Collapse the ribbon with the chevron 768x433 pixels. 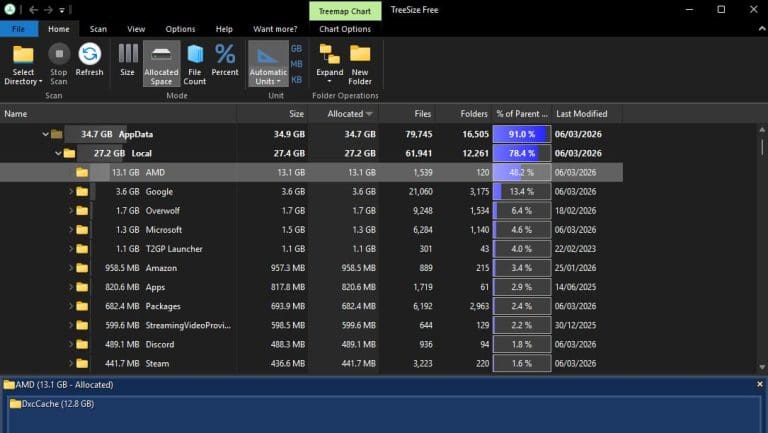(762, 29)
